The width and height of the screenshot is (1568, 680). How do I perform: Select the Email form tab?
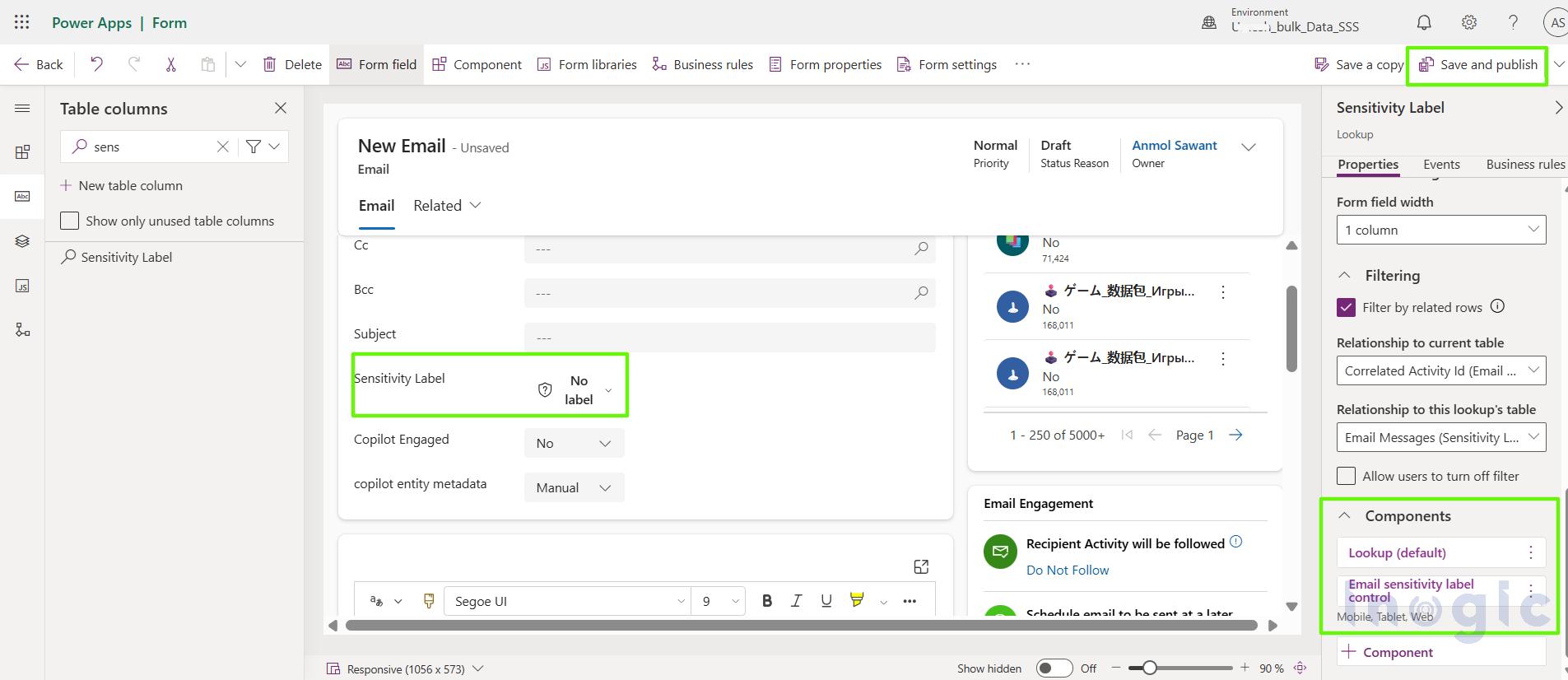(x=376, y=206)
